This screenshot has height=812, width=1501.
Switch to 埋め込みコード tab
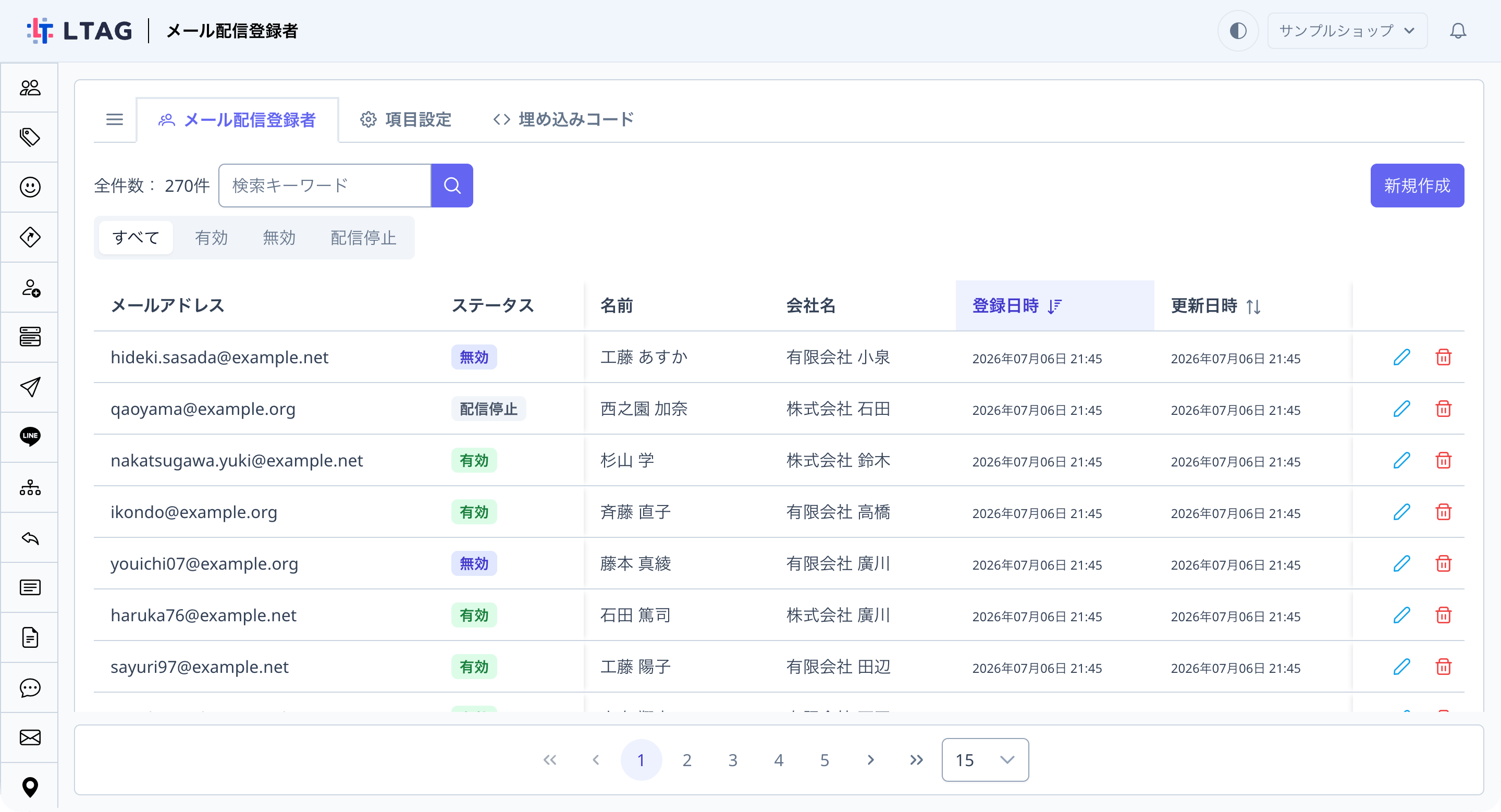pos(563,120)
